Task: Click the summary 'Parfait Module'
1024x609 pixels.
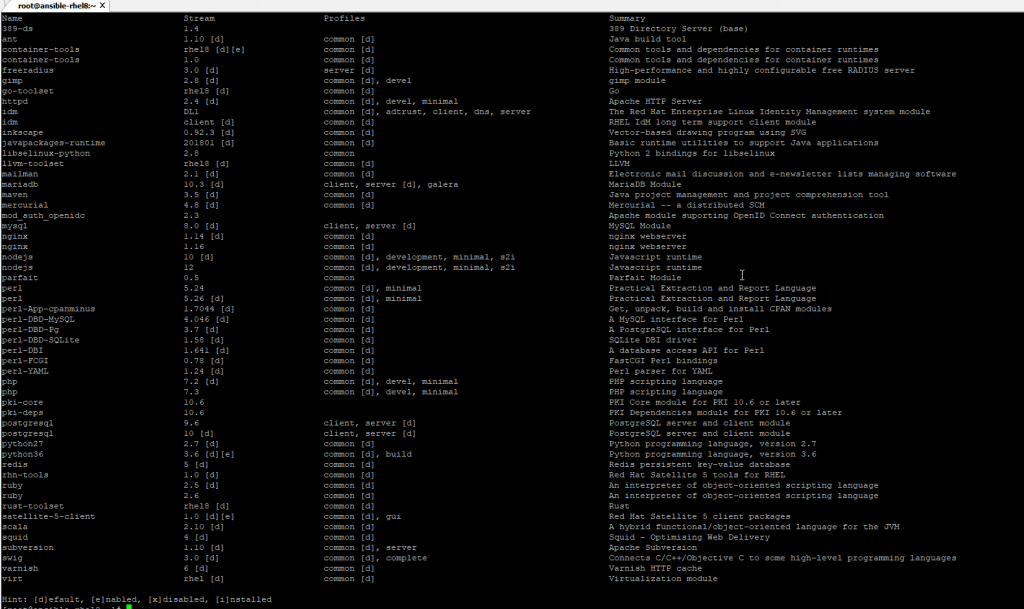Action: point(645,278)
